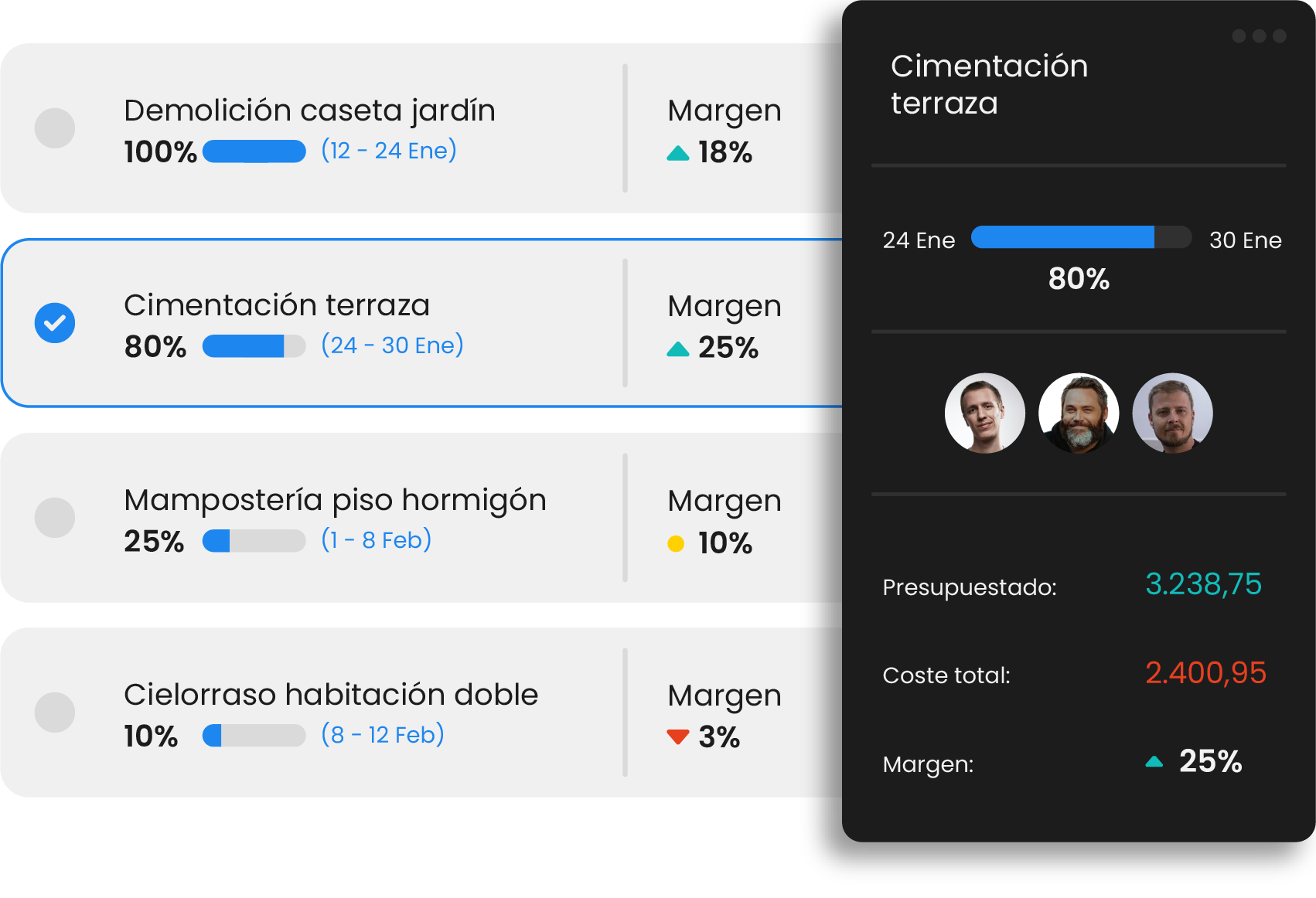1316x898 pixels.
Task: Click the red down-arrow margin icon for Cielorraso habitación doble
Action: pyautogui.click(x=677, y=736)
